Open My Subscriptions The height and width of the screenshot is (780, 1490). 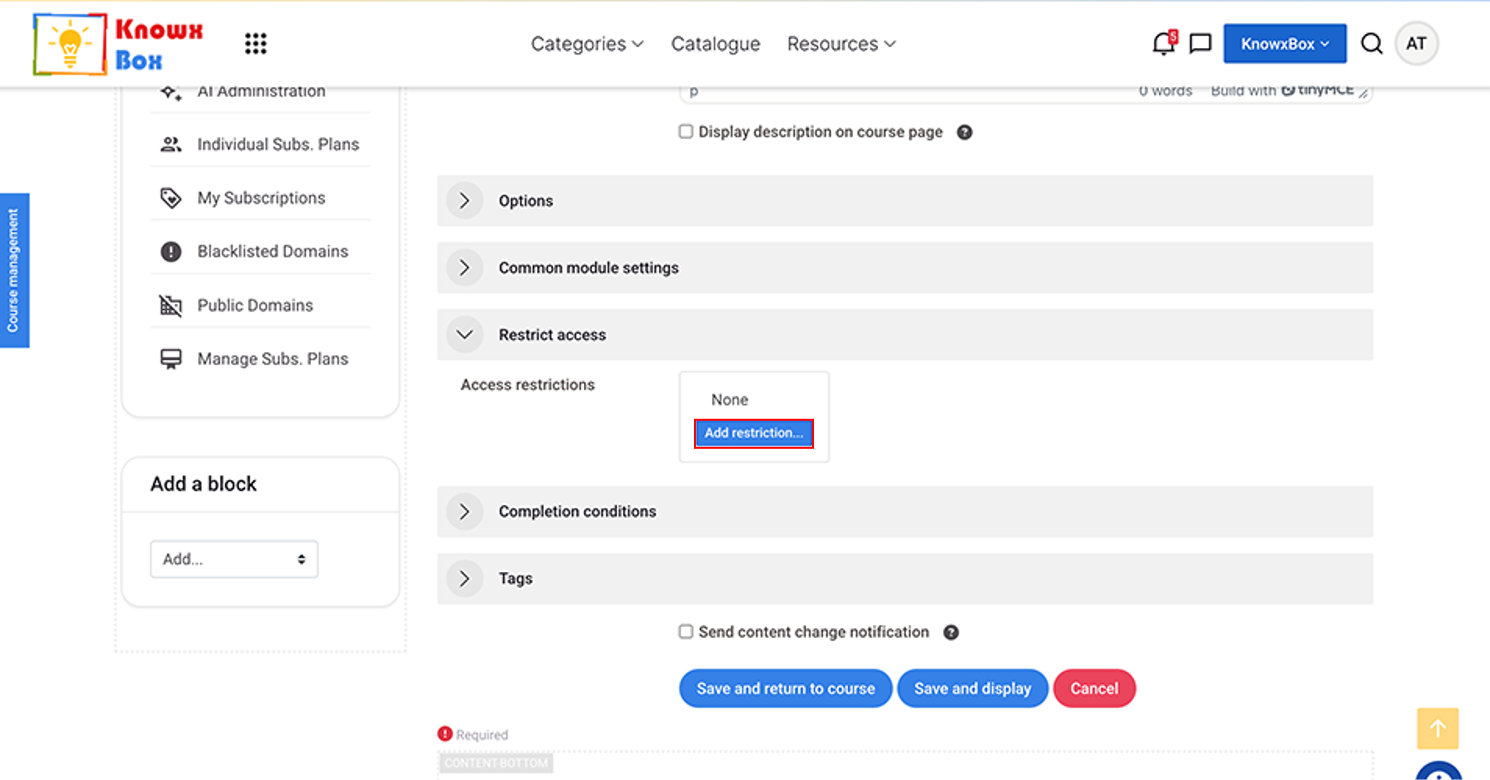(x=261, y=198)
